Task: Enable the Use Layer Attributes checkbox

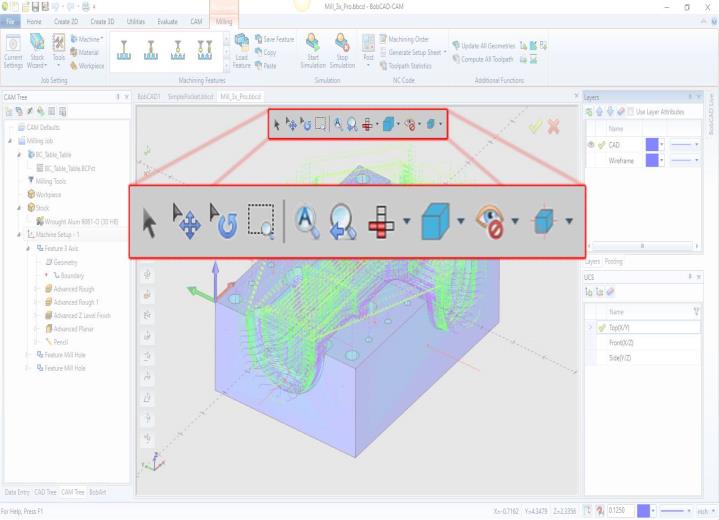Action: (x=631, y=111)
